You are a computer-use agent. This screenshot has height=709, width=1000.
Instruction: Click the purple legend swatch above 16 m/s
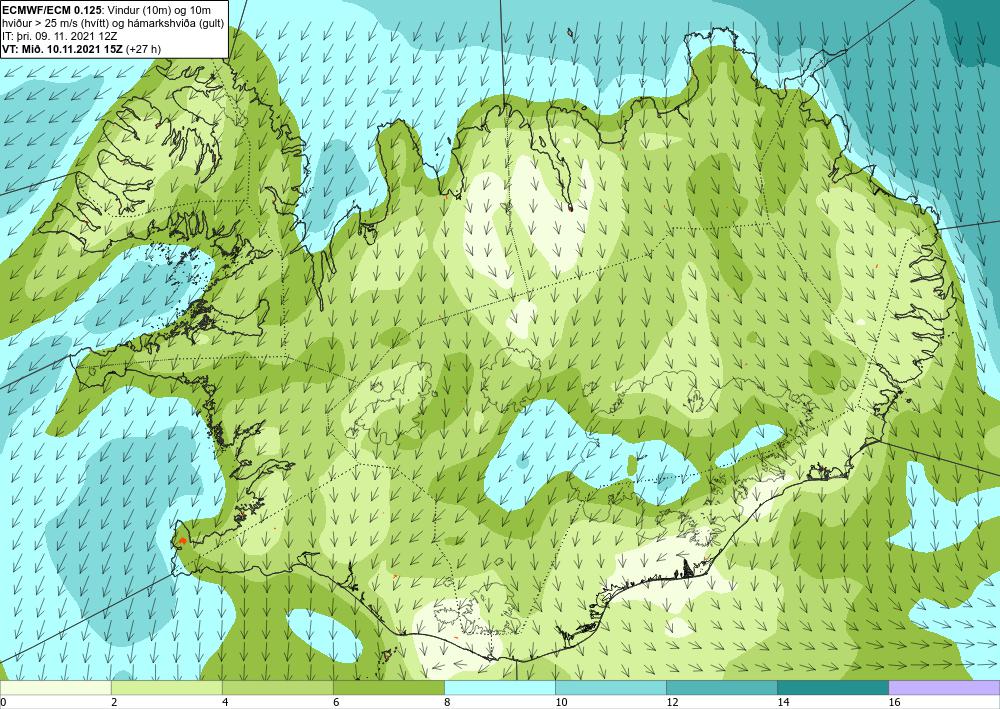(x=944, y=688)
